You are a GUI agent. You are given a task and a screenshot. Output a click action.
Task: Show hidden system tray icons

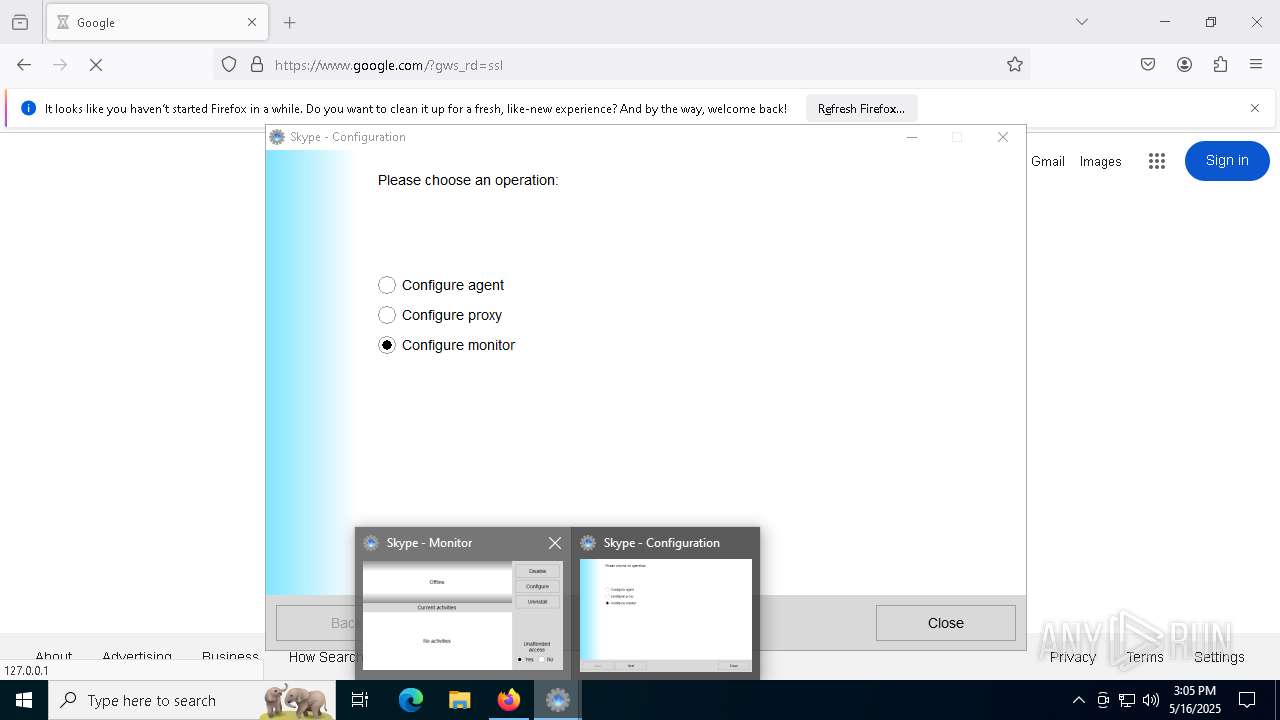click(x=1078, y=700)
